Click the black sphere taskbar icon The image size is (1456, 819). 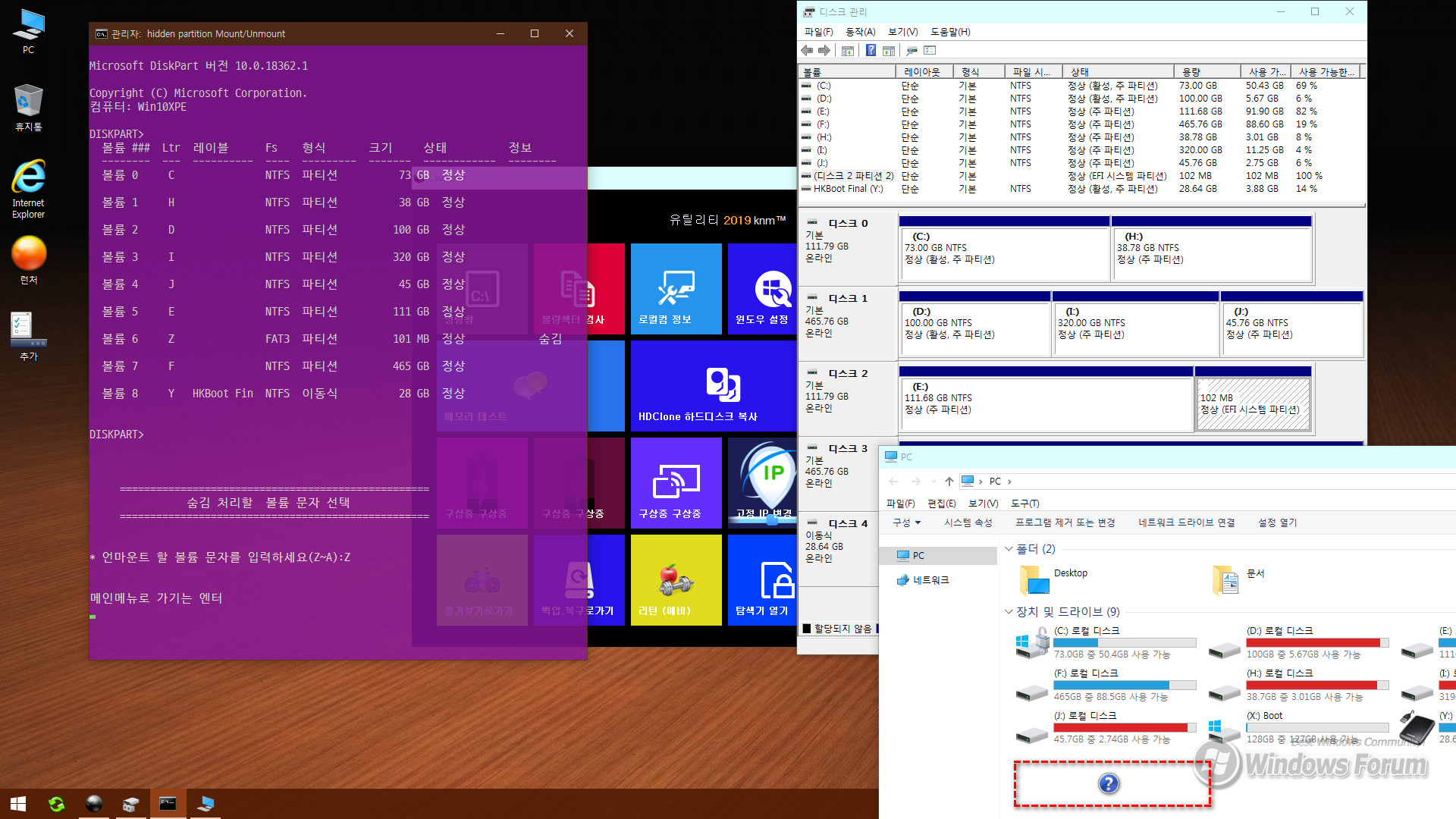pyautogui.click(x=94, y=804)
